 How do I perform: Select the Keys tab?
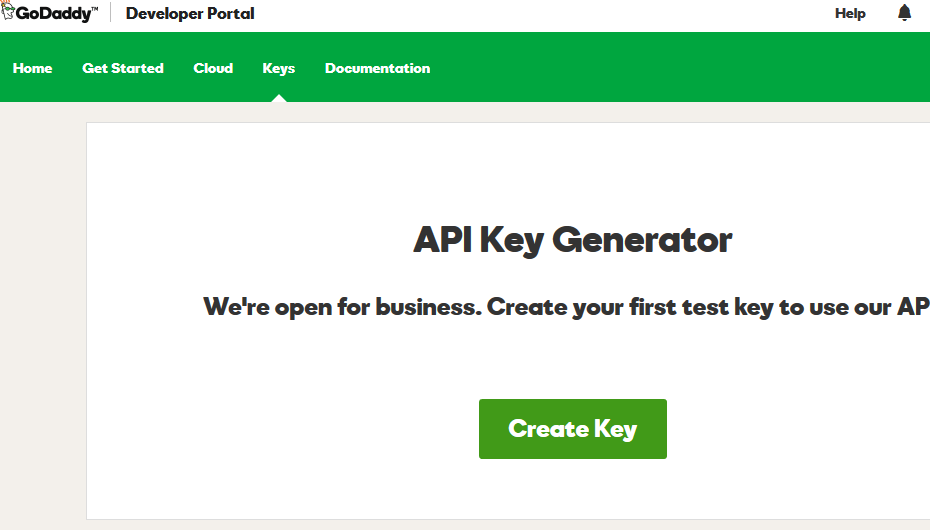[279, 69]
